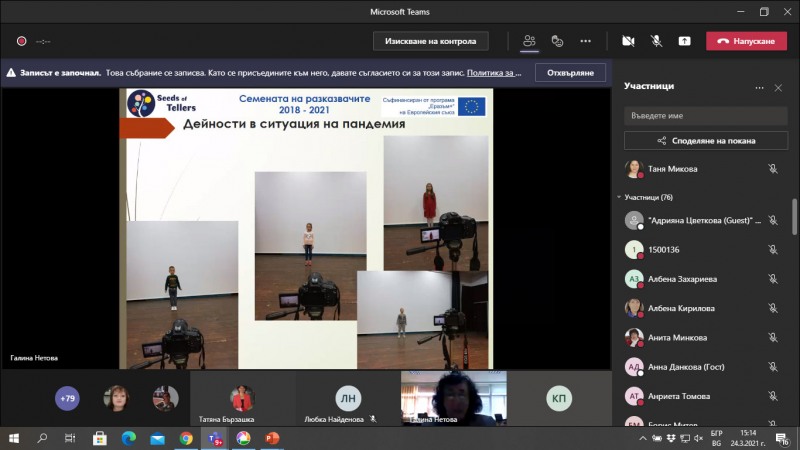Close the Участници panel
The height and width of the screenshot is (450, 800).
(778, 88)
